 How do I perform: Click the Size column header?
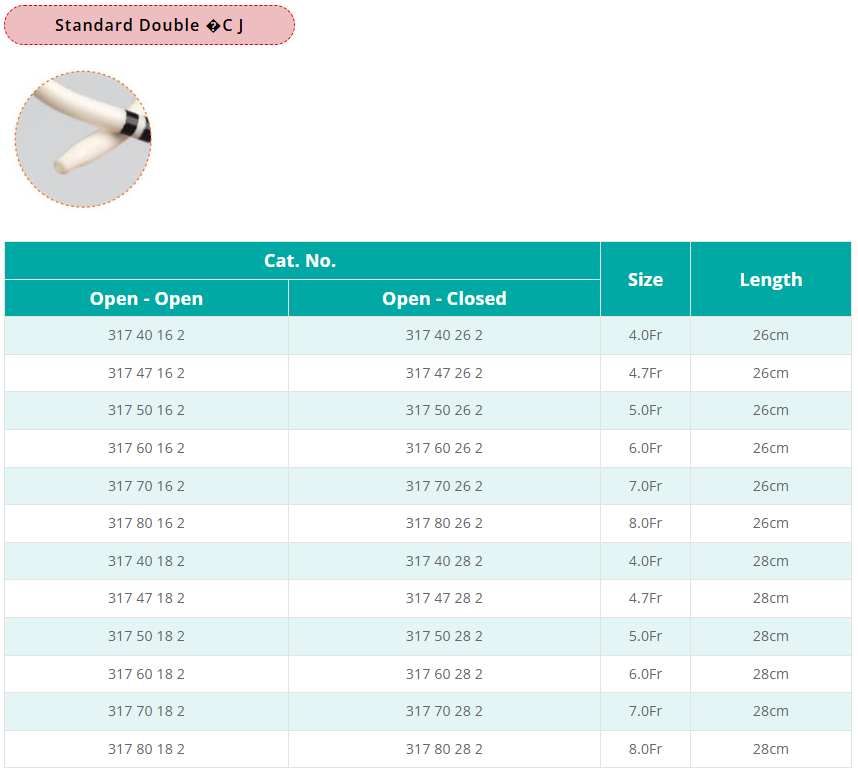[645, 280]
